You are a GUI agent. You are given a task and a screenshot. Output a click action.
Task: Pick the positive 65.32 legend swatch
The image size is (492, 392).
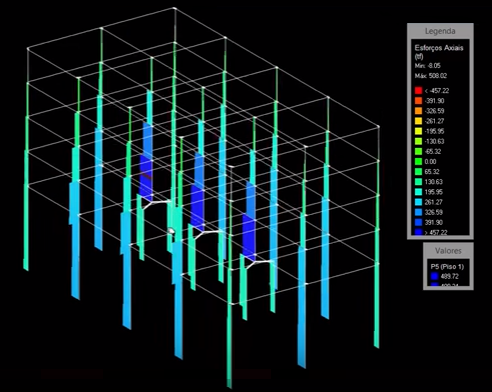pyautogui.click(x=418, y=172)
